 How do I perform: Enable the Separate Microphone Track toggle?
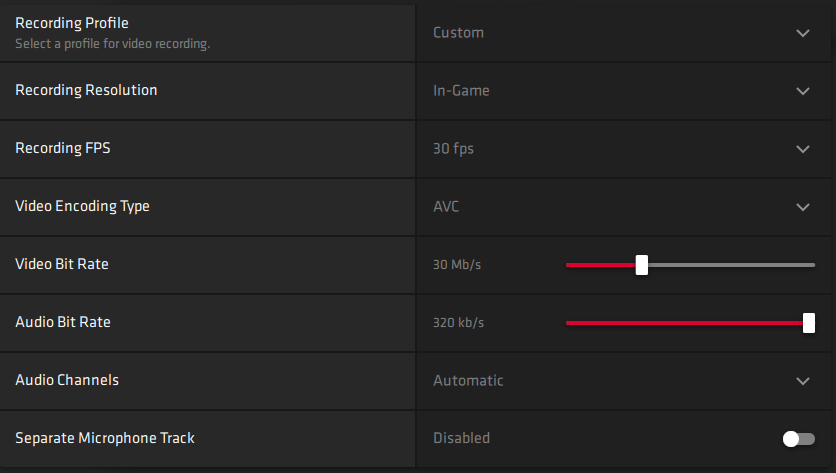799,439
